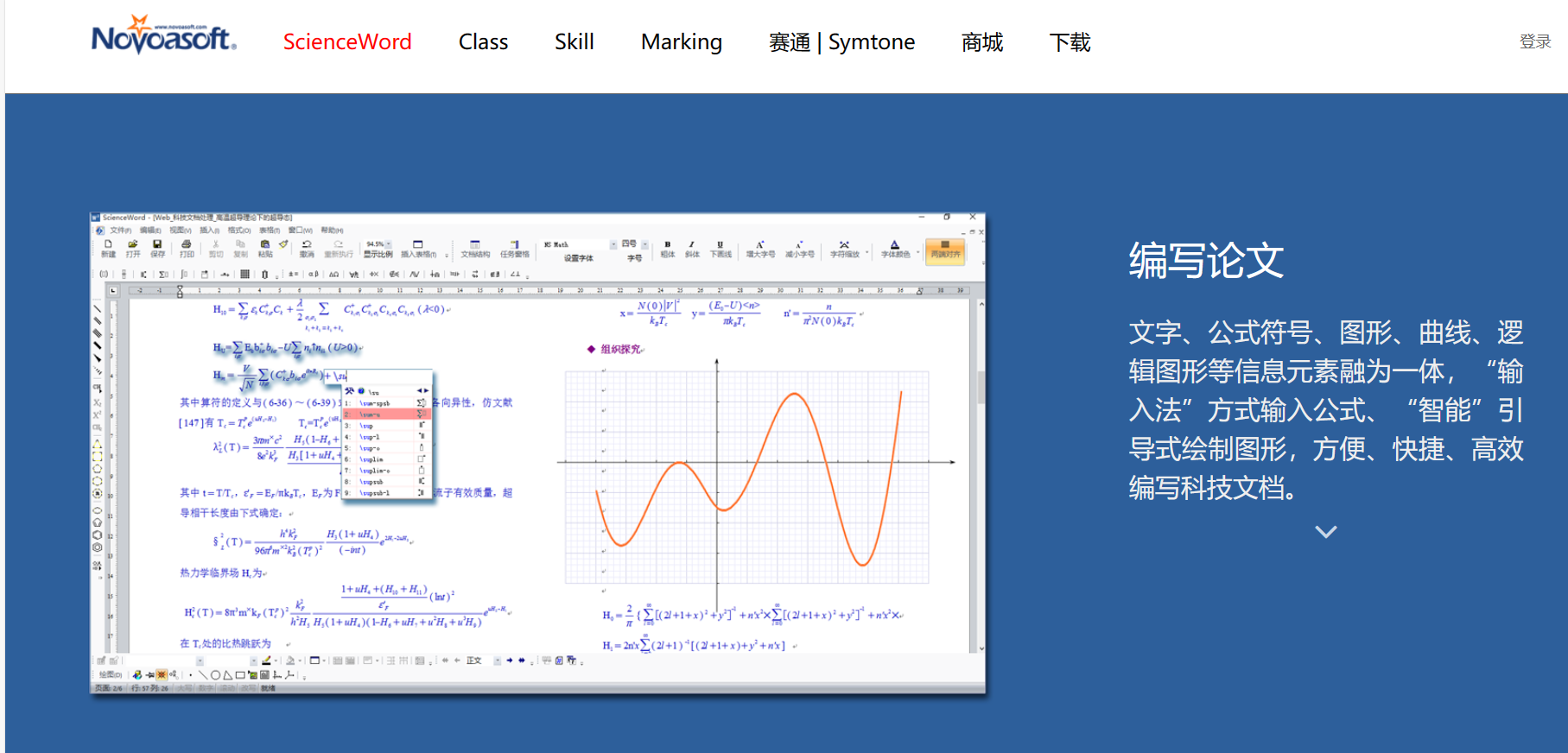This screenshot has height=753, width=1568.
Task: Open the Skill nav item
Action: point(575,42)
